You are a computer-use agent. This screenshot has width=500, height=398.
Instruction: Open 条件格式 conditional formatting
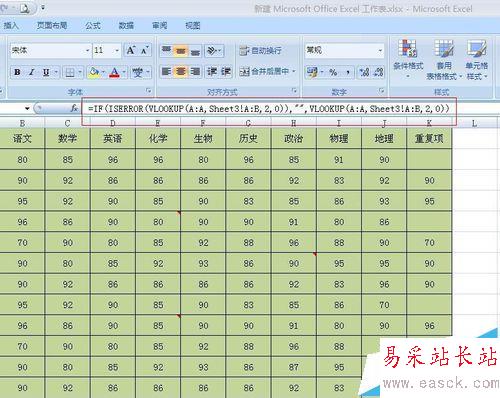point(408,58)
